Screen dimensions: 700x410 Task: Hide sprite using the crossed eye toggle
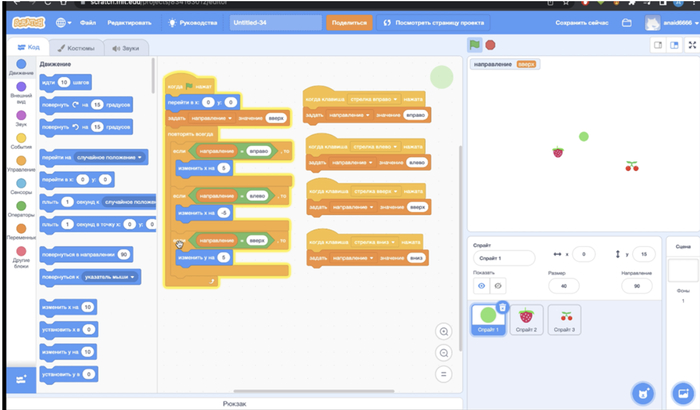pos(498,285)
